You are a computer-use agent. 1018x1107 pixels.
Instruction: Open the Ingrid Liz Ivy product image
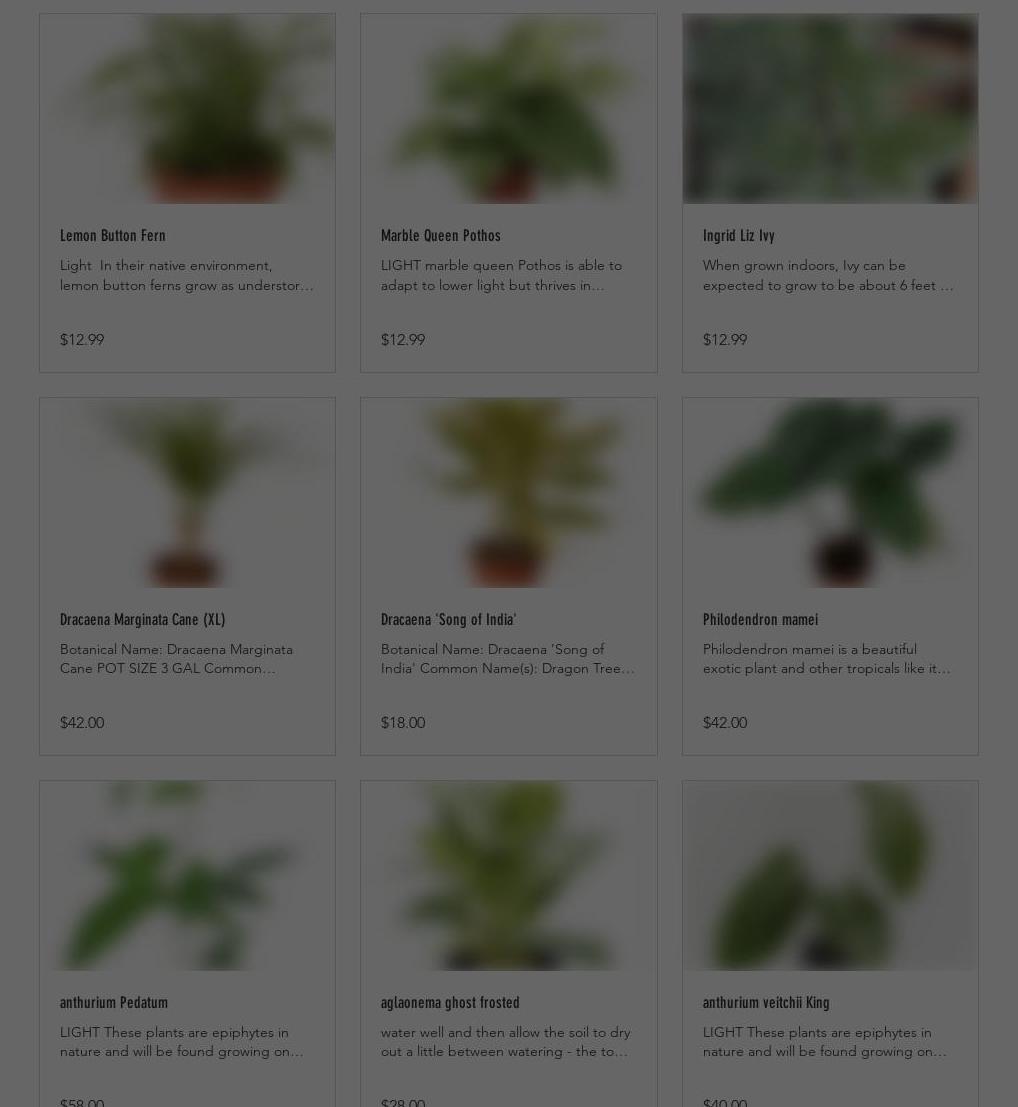[x=830, y=109]
